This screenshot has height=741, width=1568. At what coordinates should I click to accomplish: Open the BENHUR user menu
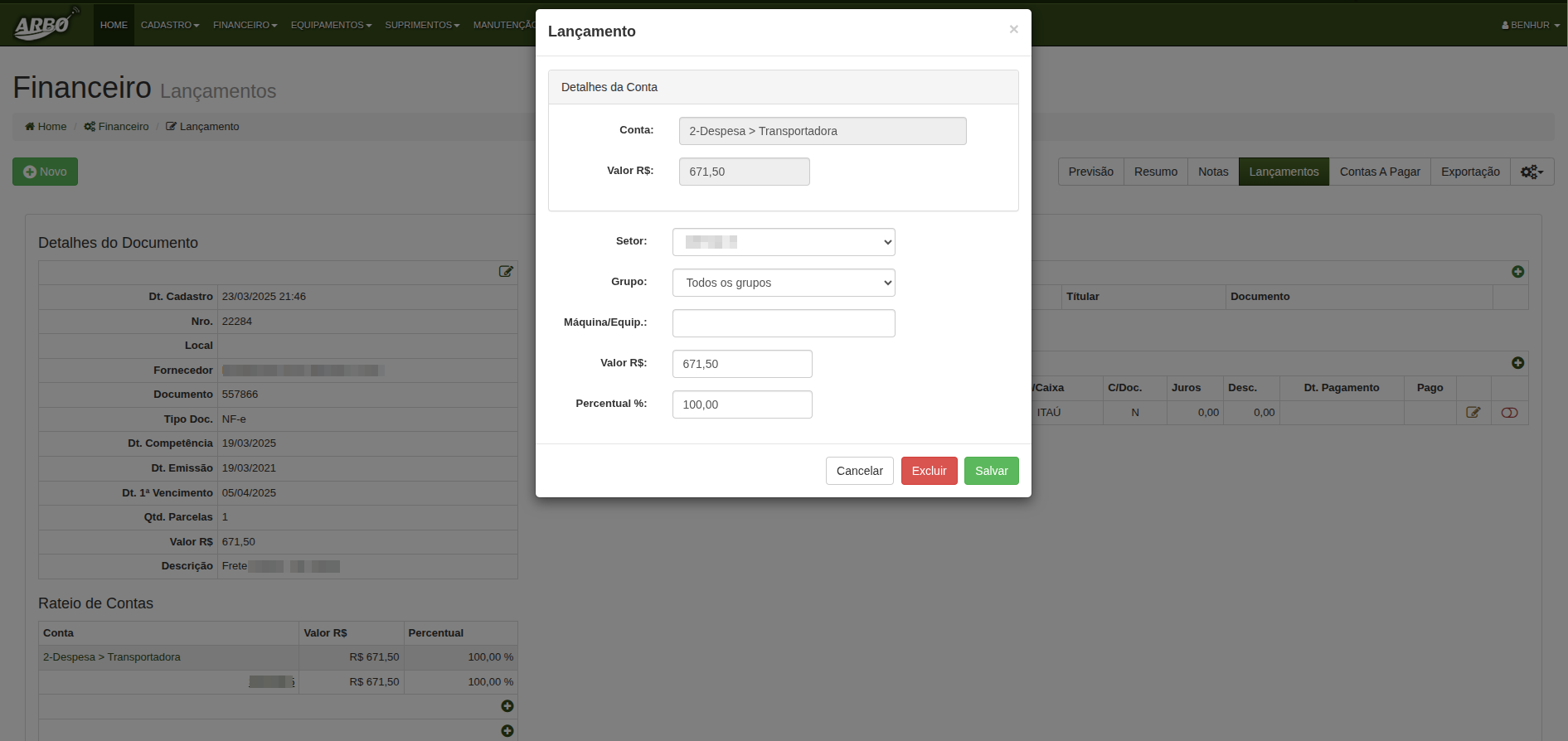click(1530, 25)
